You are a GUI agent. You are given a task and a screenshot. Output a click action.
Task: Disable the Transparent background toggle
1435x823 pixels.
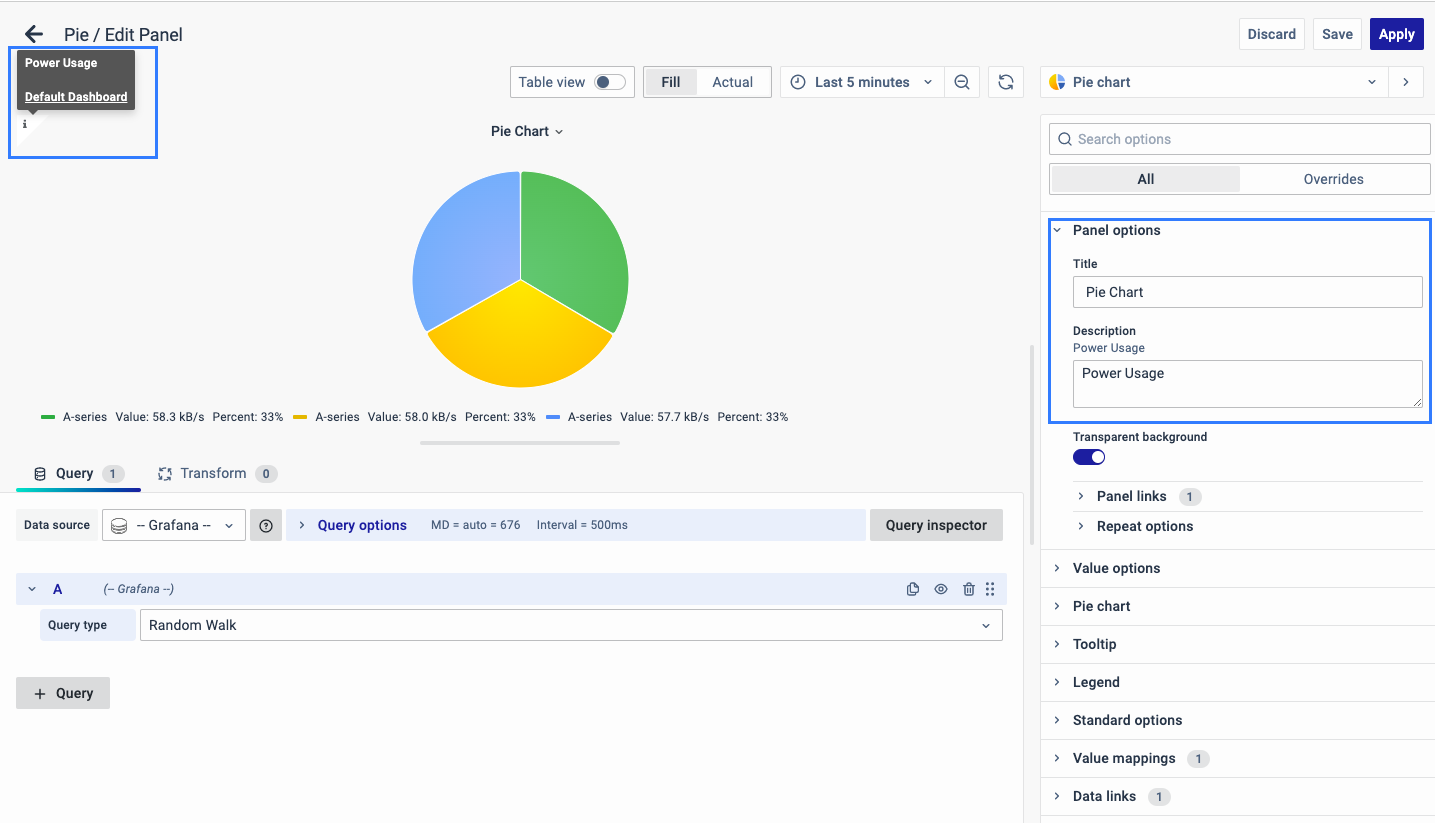tap(1089, 457)
